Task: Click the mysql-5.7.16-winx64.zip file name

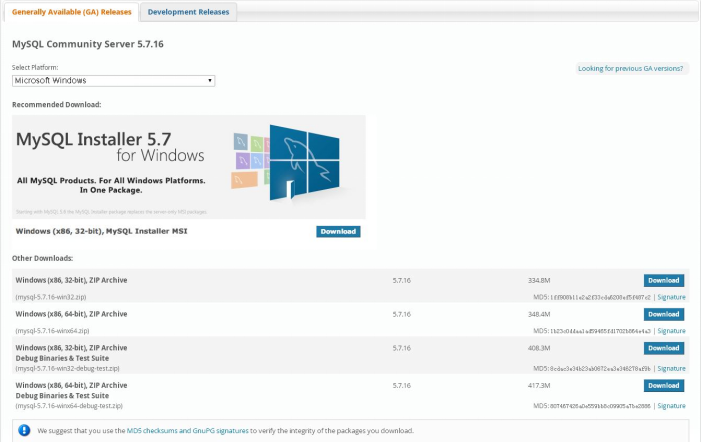Action: click(52, 331)
